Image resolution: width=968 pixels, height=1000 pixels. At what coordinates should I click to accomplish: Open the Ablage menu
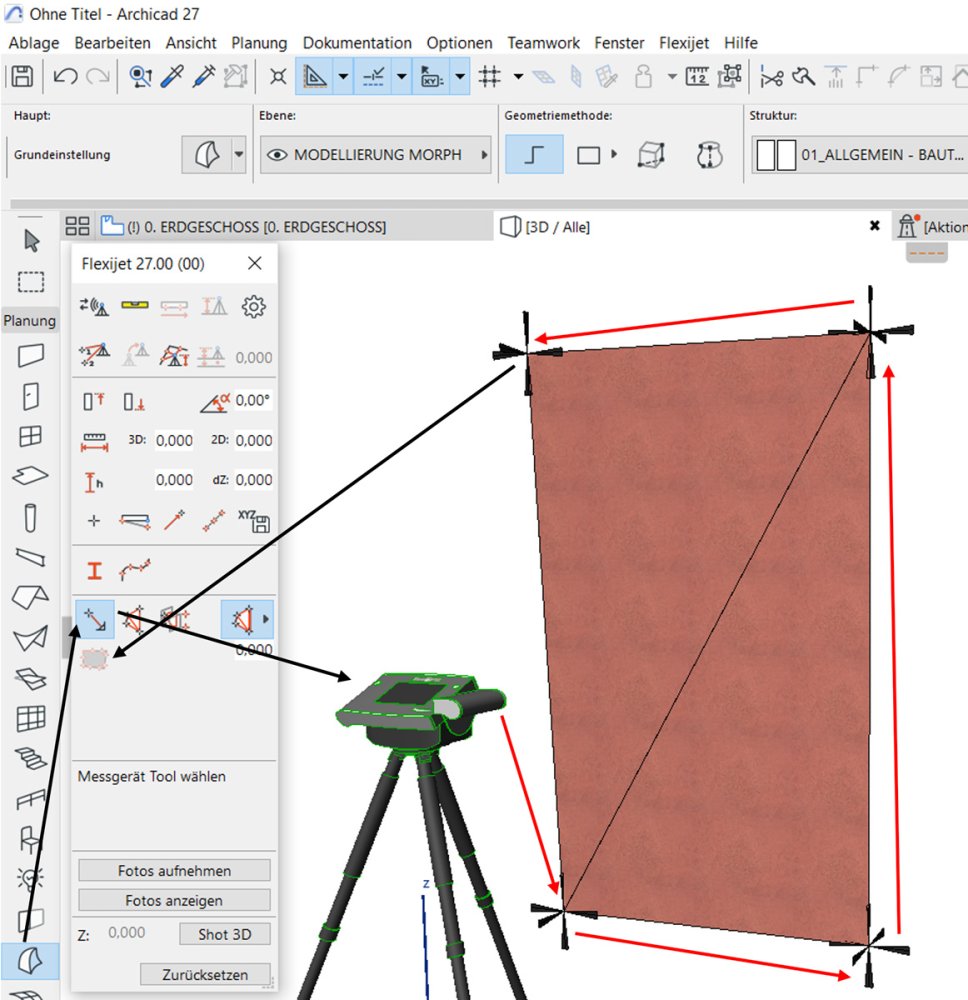click(x=34, y=43)
